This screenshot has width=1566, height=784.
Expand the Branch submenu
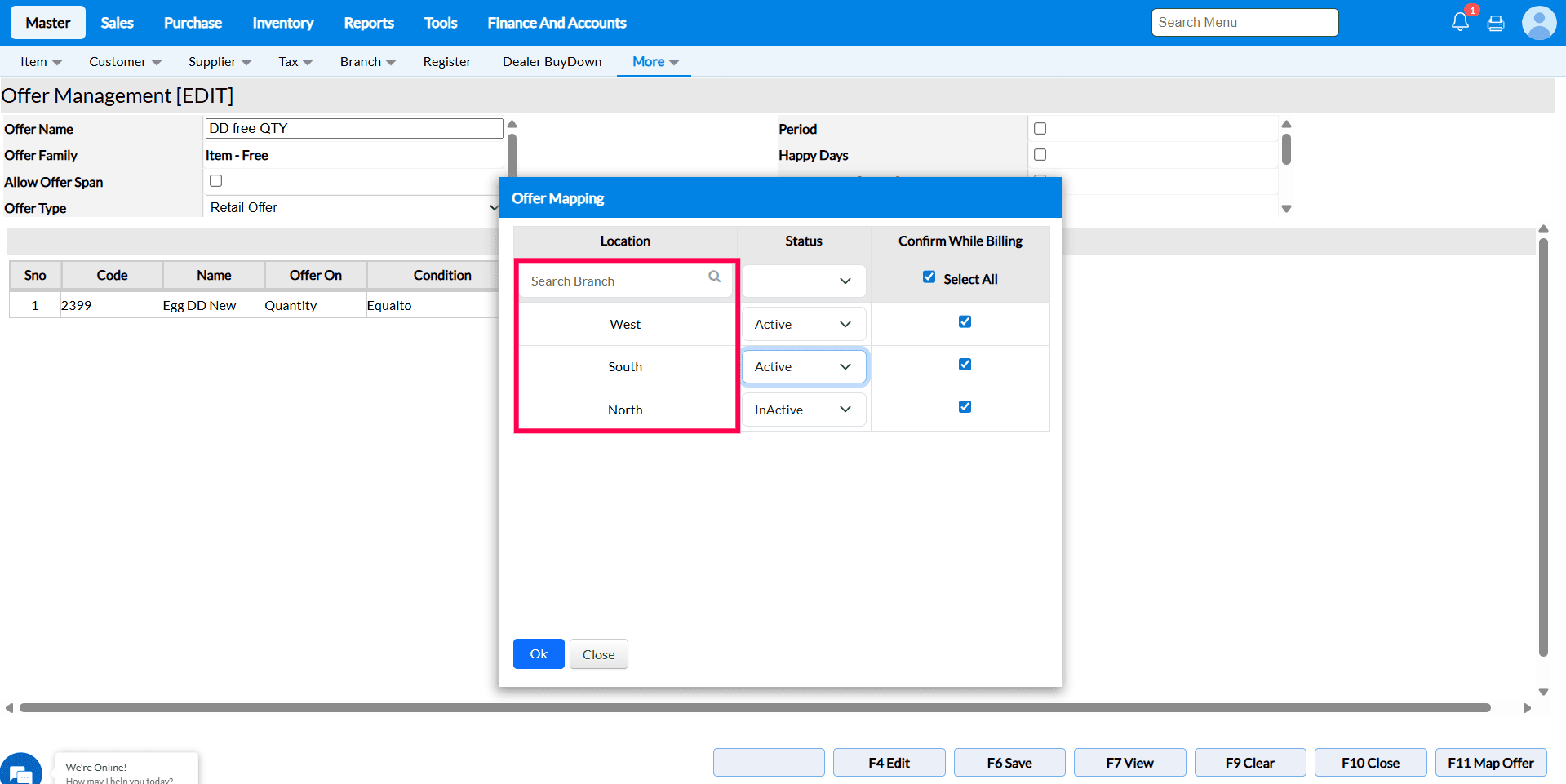368,62
